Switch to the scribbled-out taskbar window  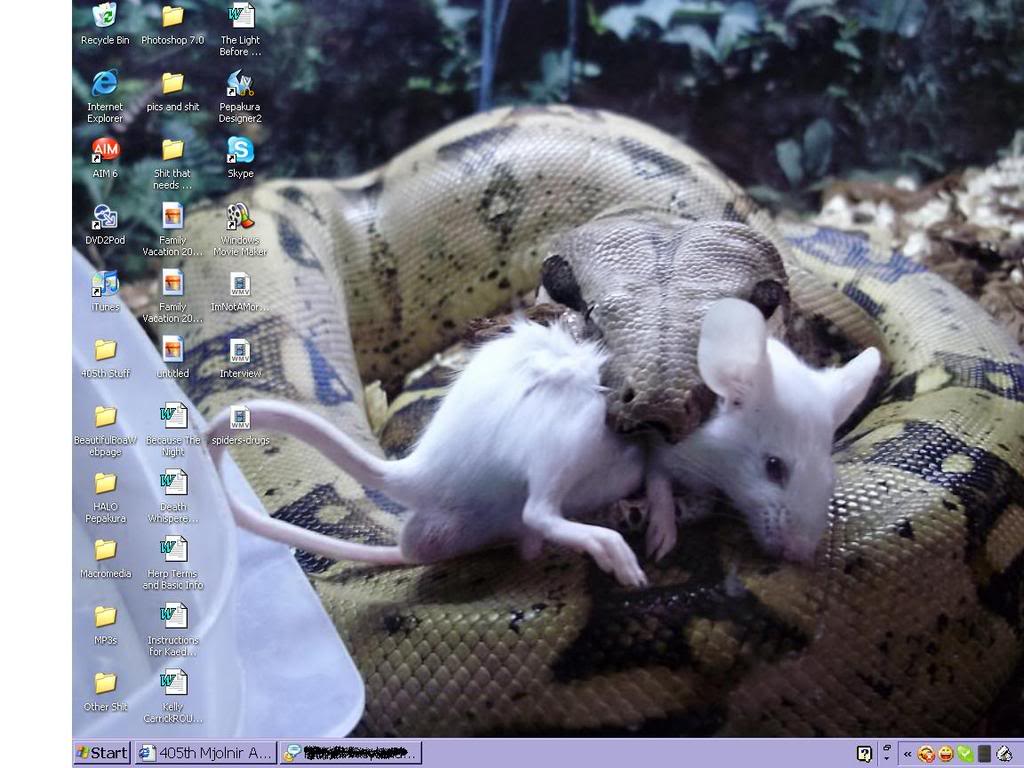point(351,753)
